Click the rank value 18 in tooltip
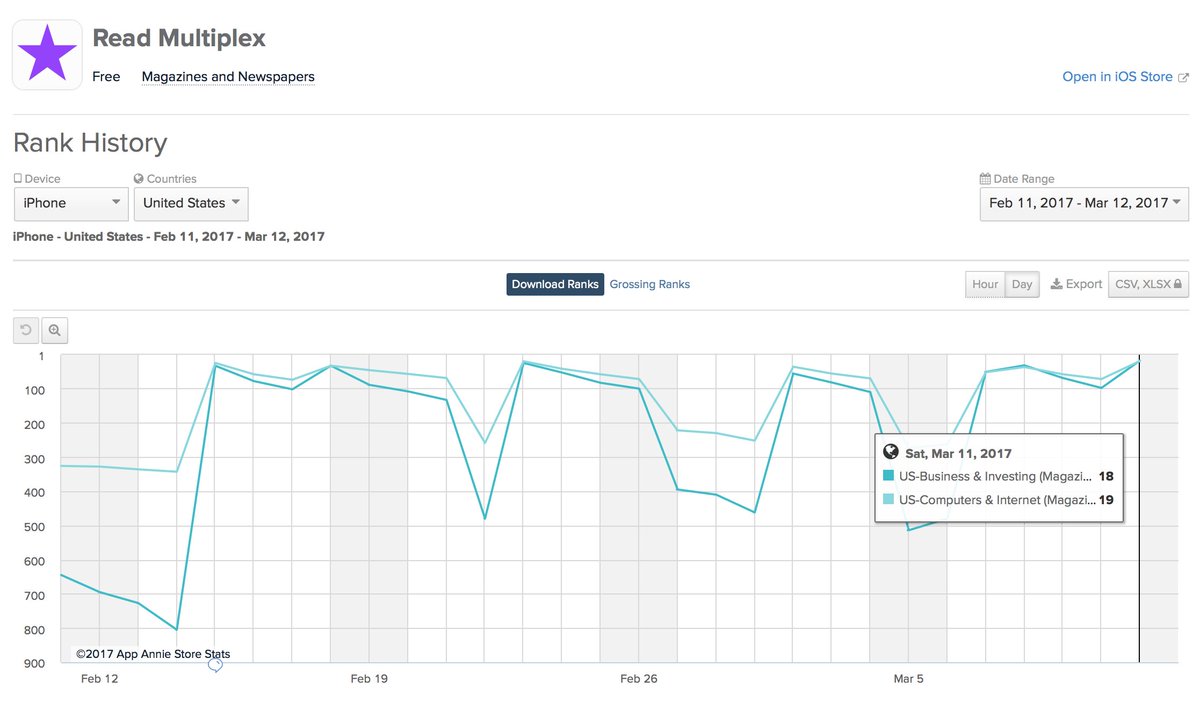Screen dimensions: 1200x702 (x=1106, y=476)
